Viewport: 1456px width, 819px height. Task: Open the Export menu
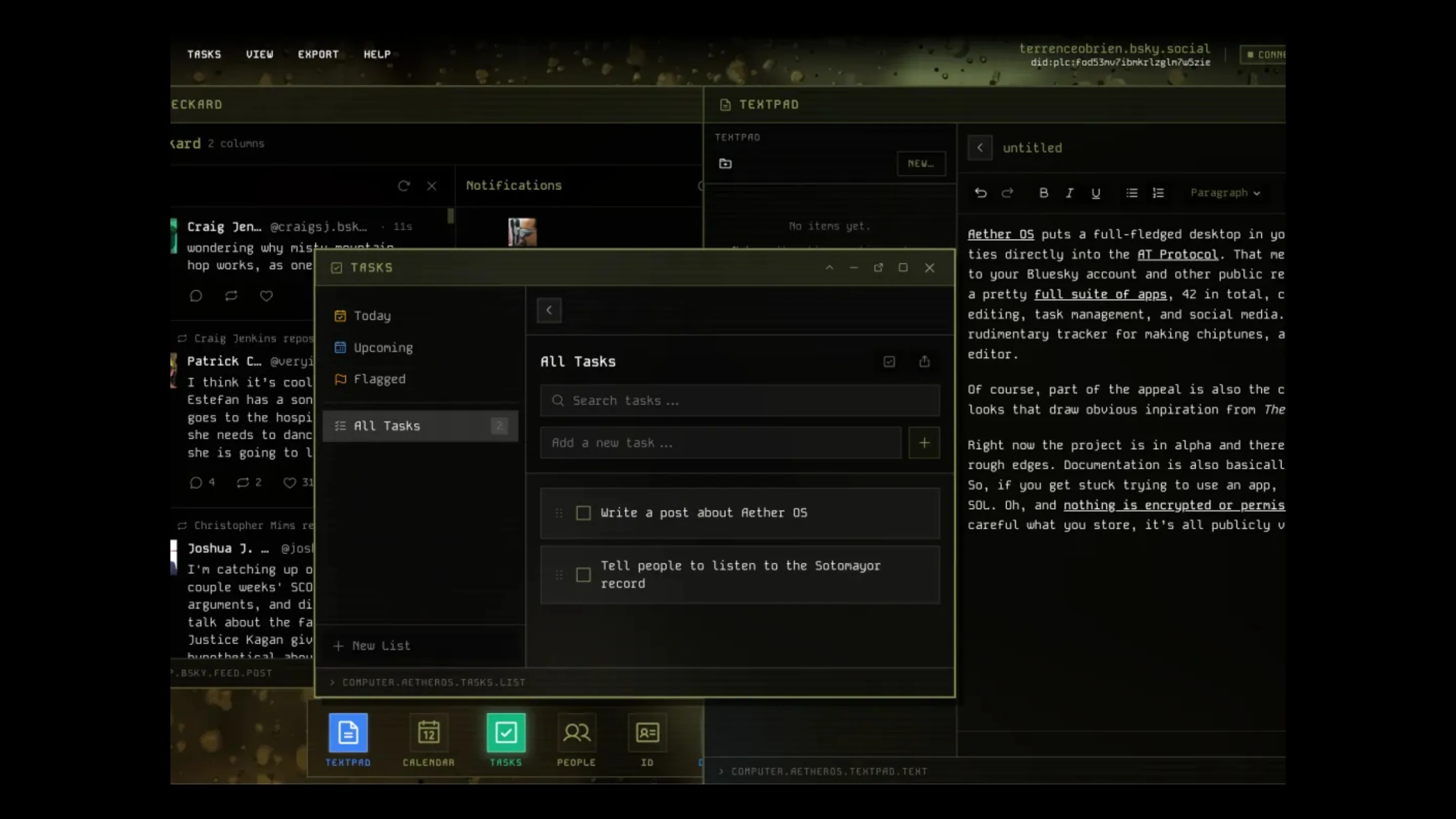tap(317, 54)
